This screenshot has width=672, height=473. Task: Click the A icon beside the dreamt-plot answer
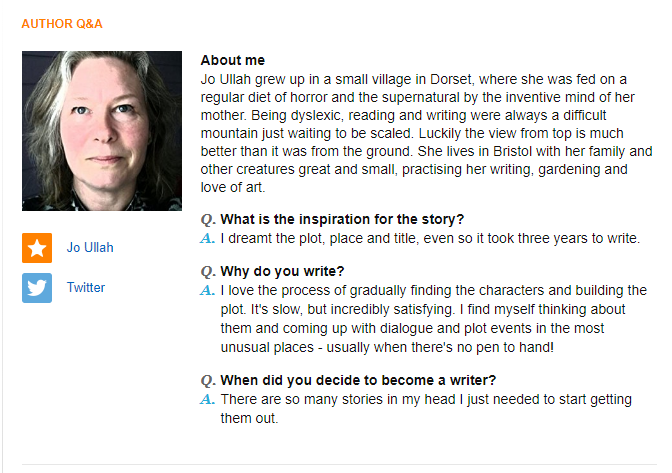click(208, 238)
